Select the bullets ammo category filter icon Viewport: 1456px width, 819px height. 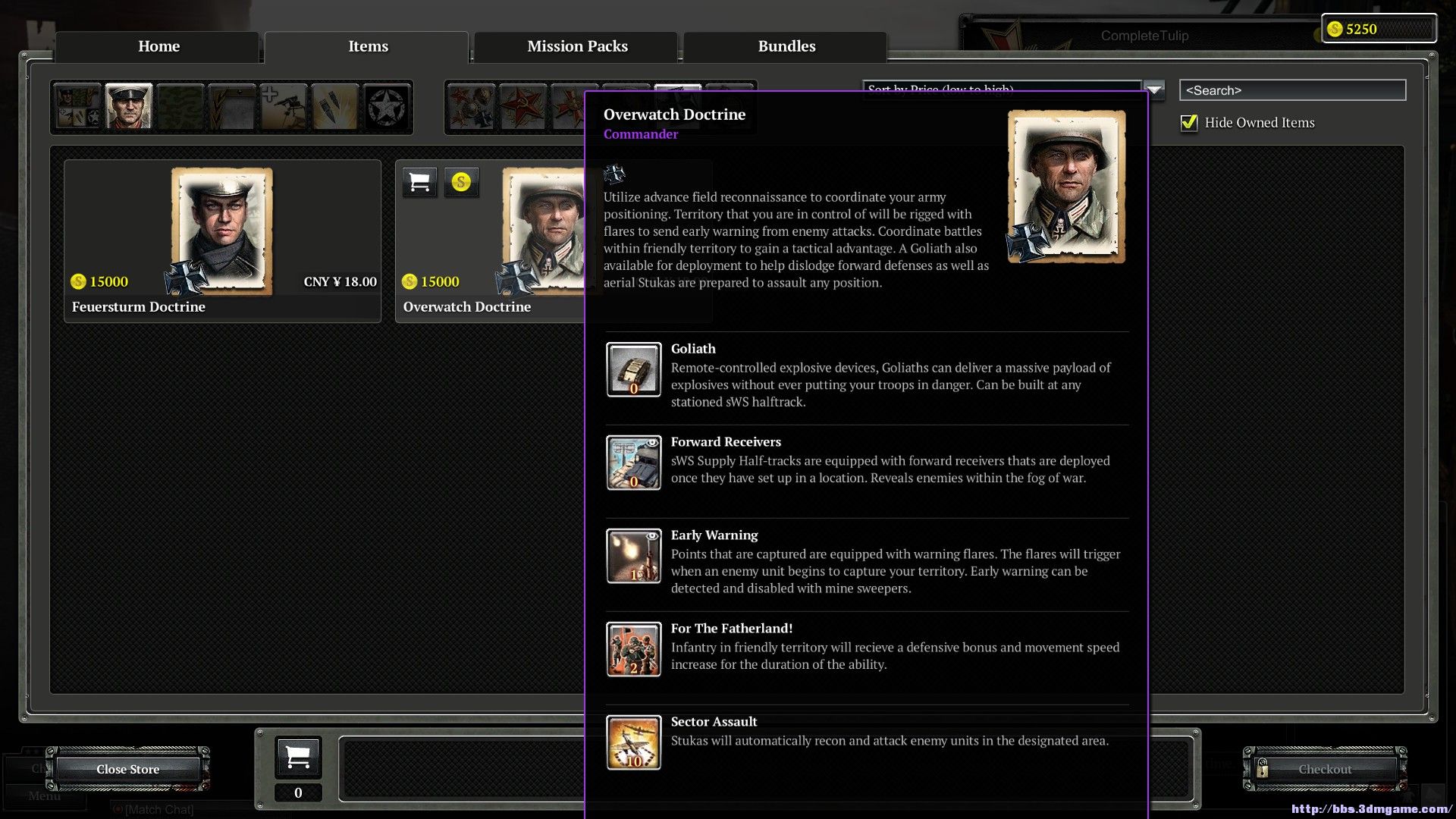[335, 107]
